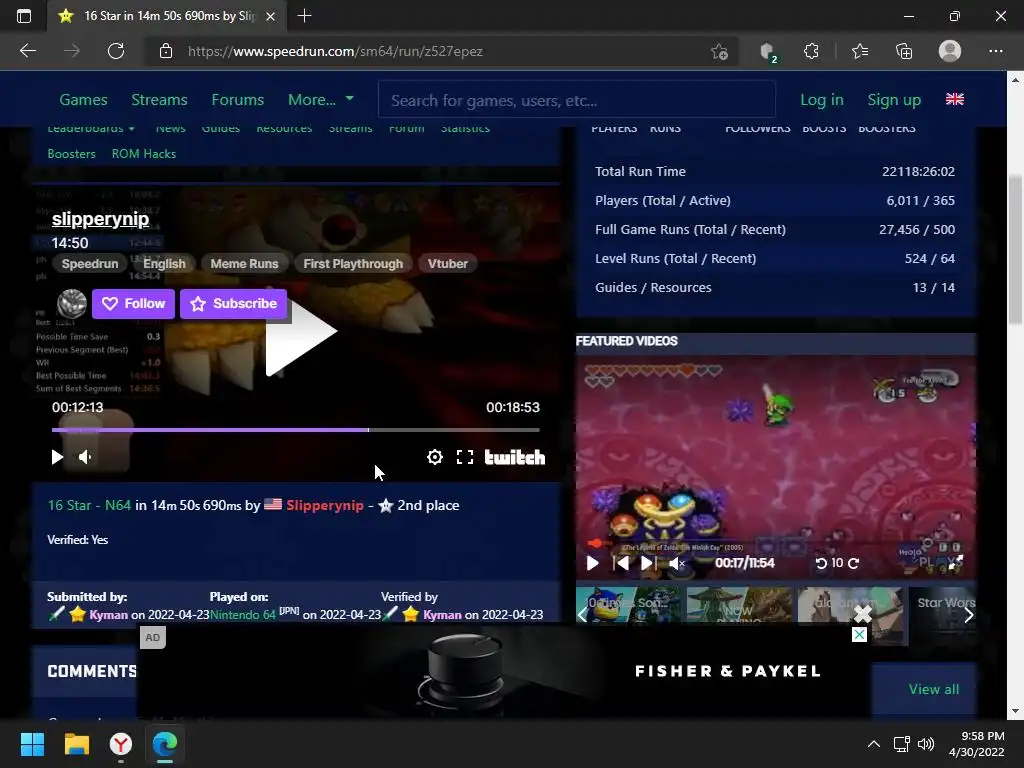The height and width of the screenshot is (768, 1024).
Task: Mute the Twitch player volume
Action: point(86,457)
